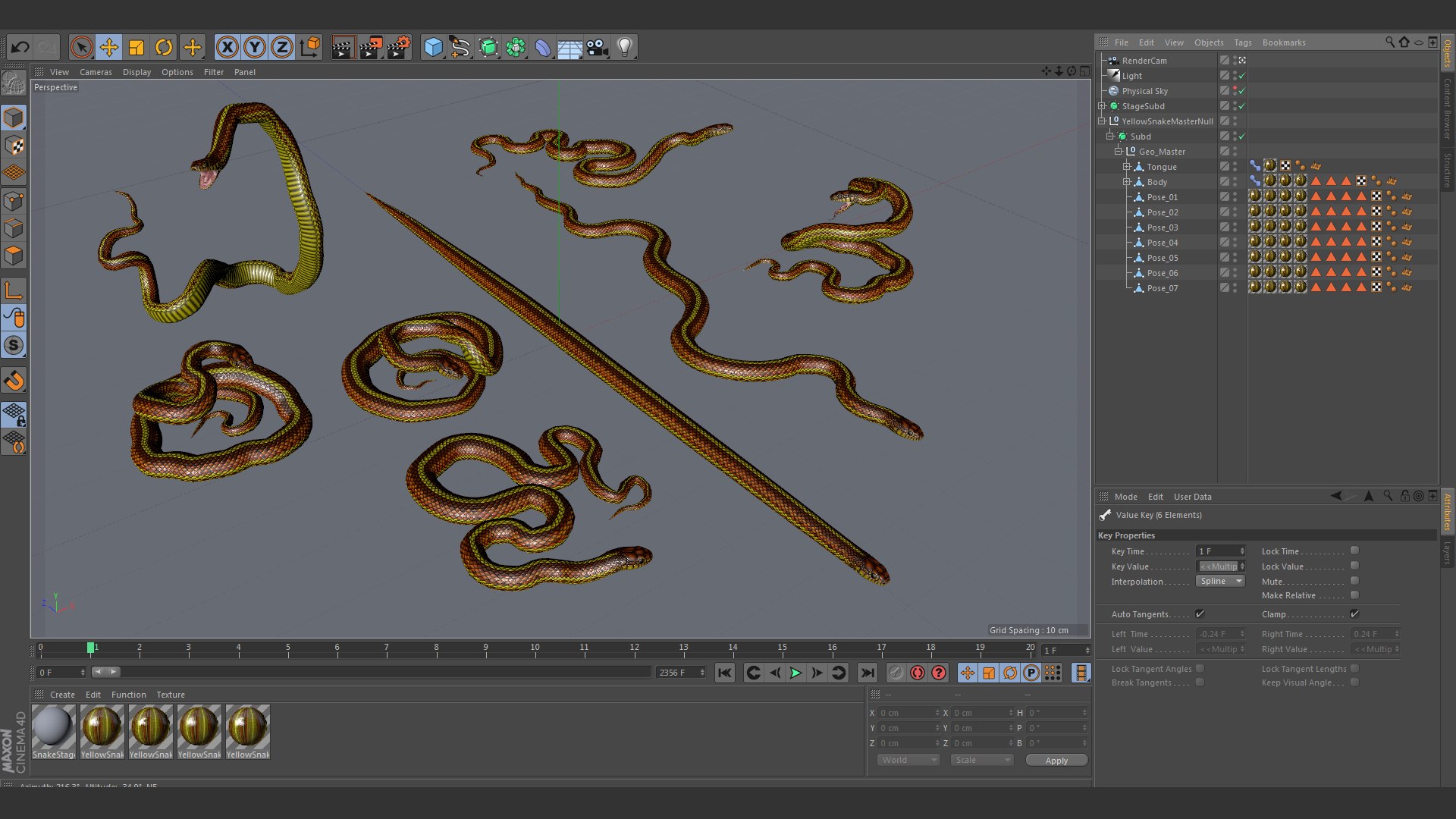Expand the Tongue object hierarchy

click(1127, 167)
